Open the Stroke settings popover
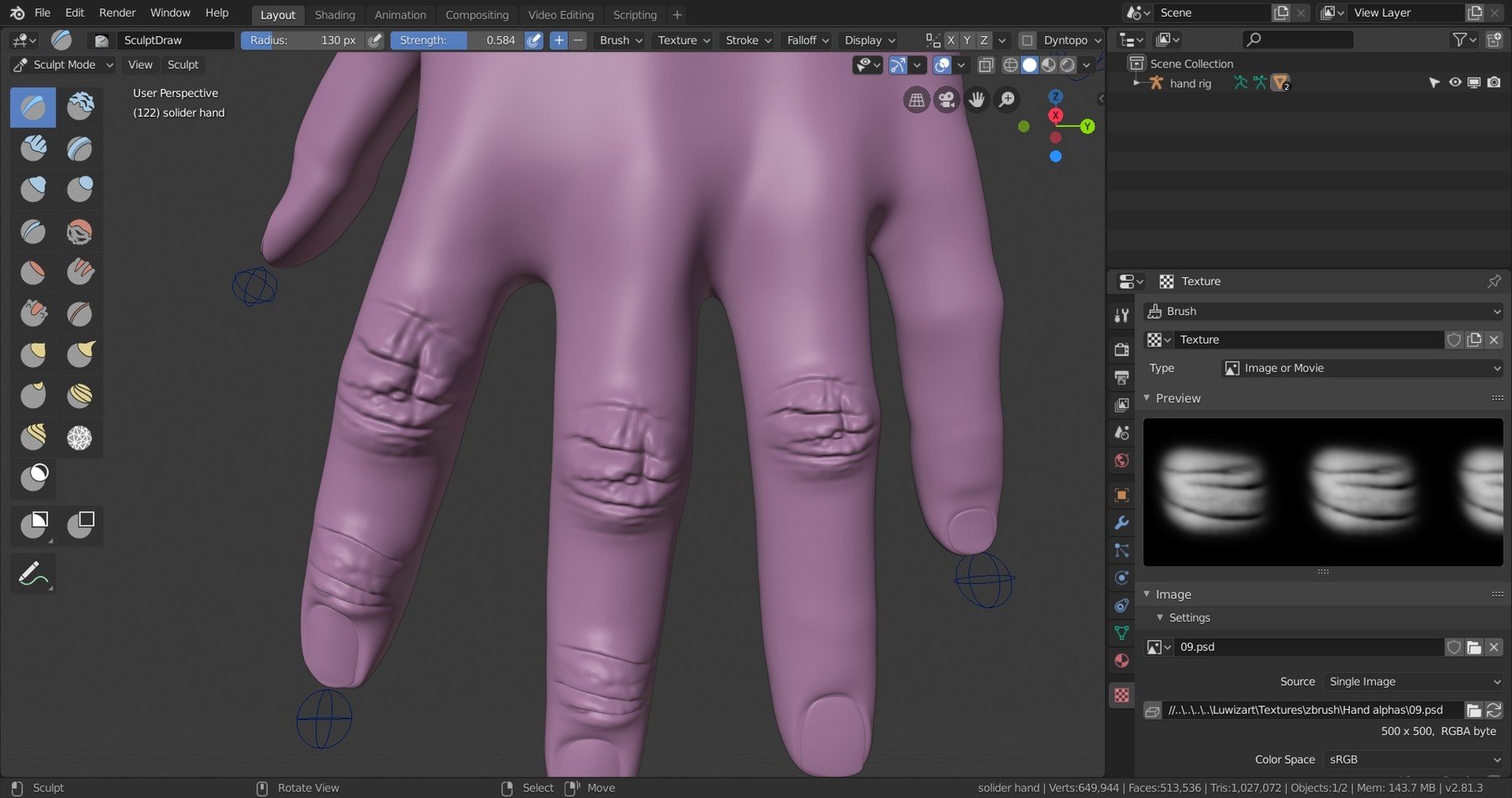The height and width of the screenshot is (798, 1512). (748, 40)
